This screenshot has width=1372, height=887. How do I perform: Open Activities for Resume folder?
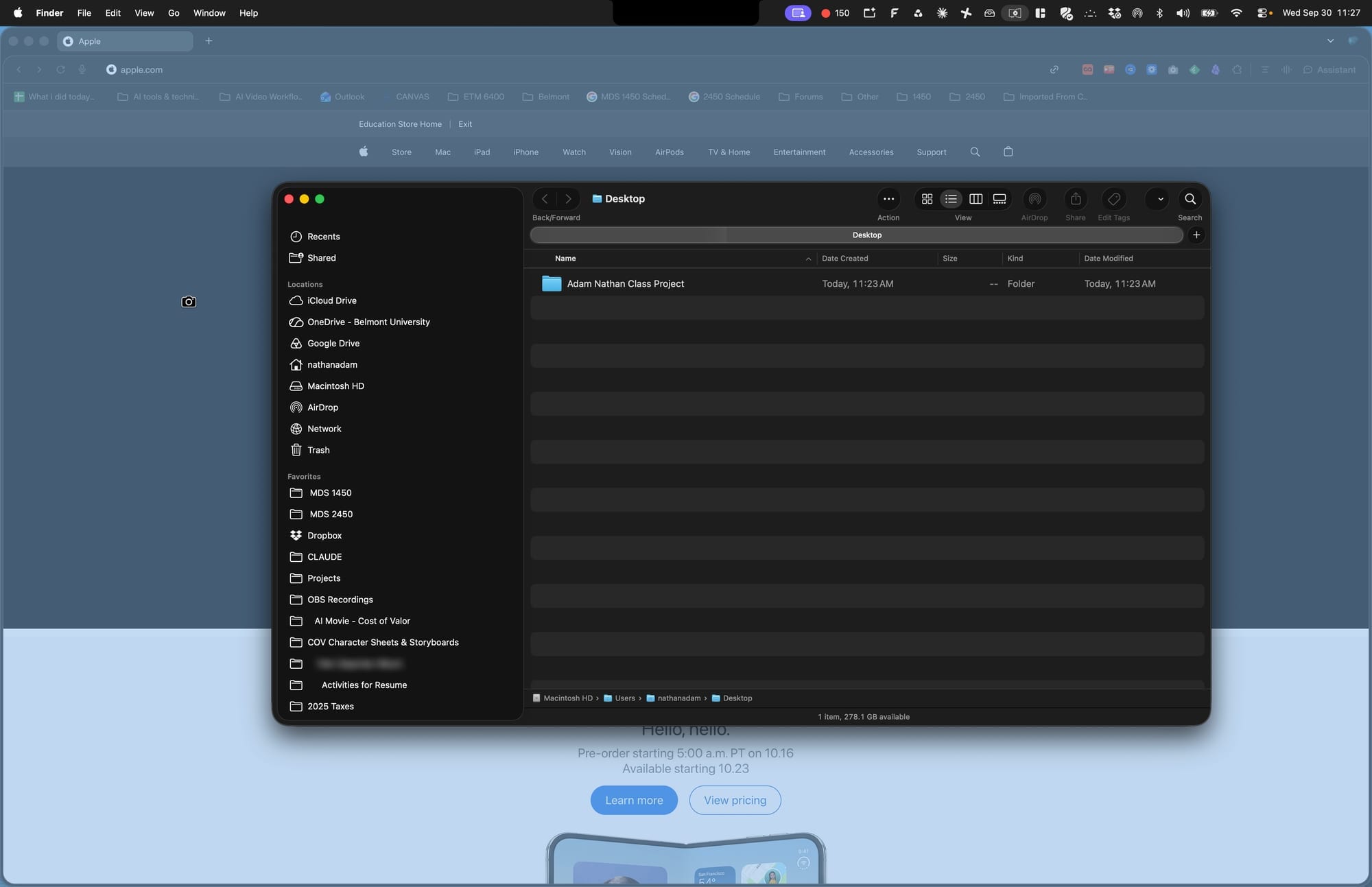pos(364,685)
